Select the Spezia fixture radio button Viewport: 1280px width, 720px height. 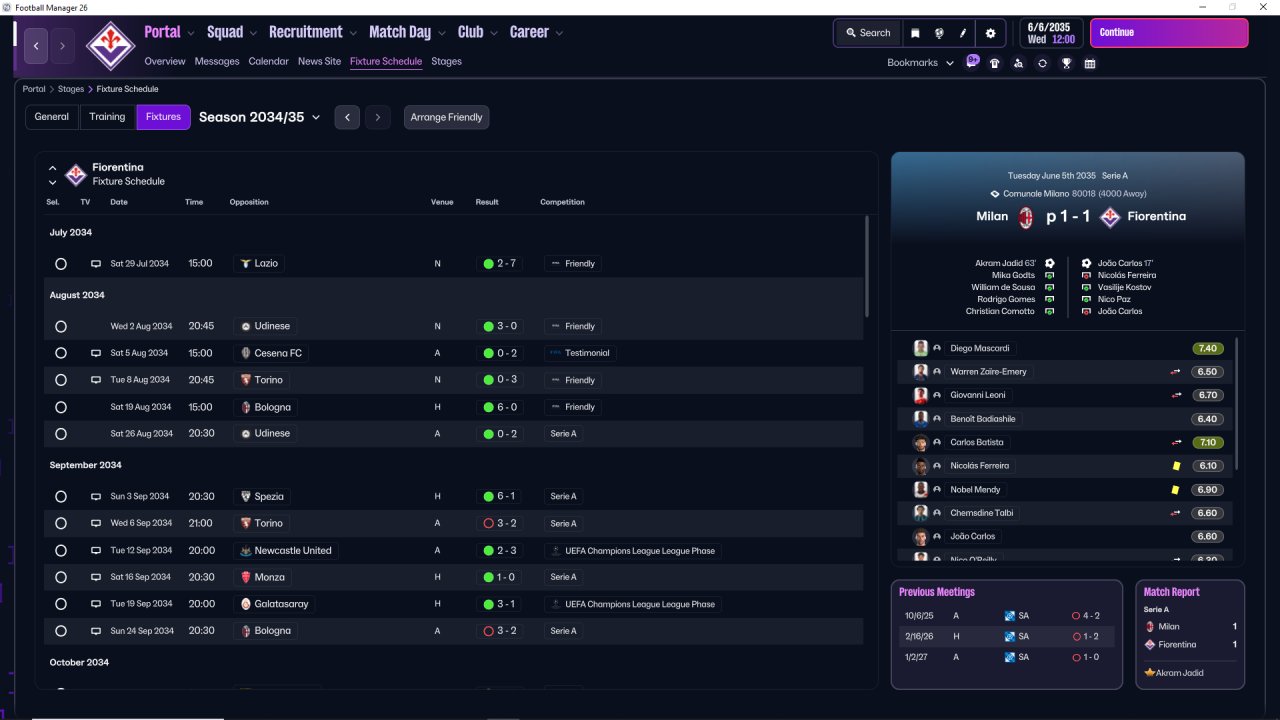click(x=61, y=497)
